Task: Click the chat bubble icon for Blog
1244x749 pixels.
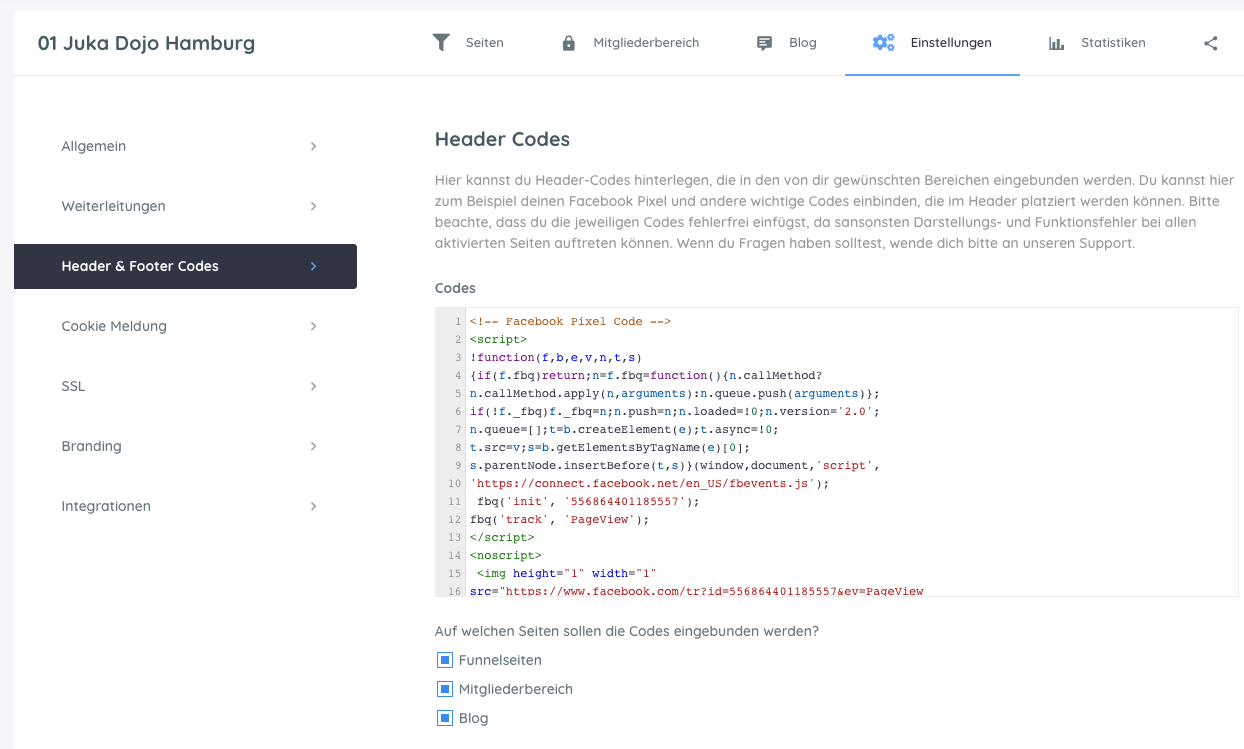Action: pyautogui.click(x=765, y=43)
